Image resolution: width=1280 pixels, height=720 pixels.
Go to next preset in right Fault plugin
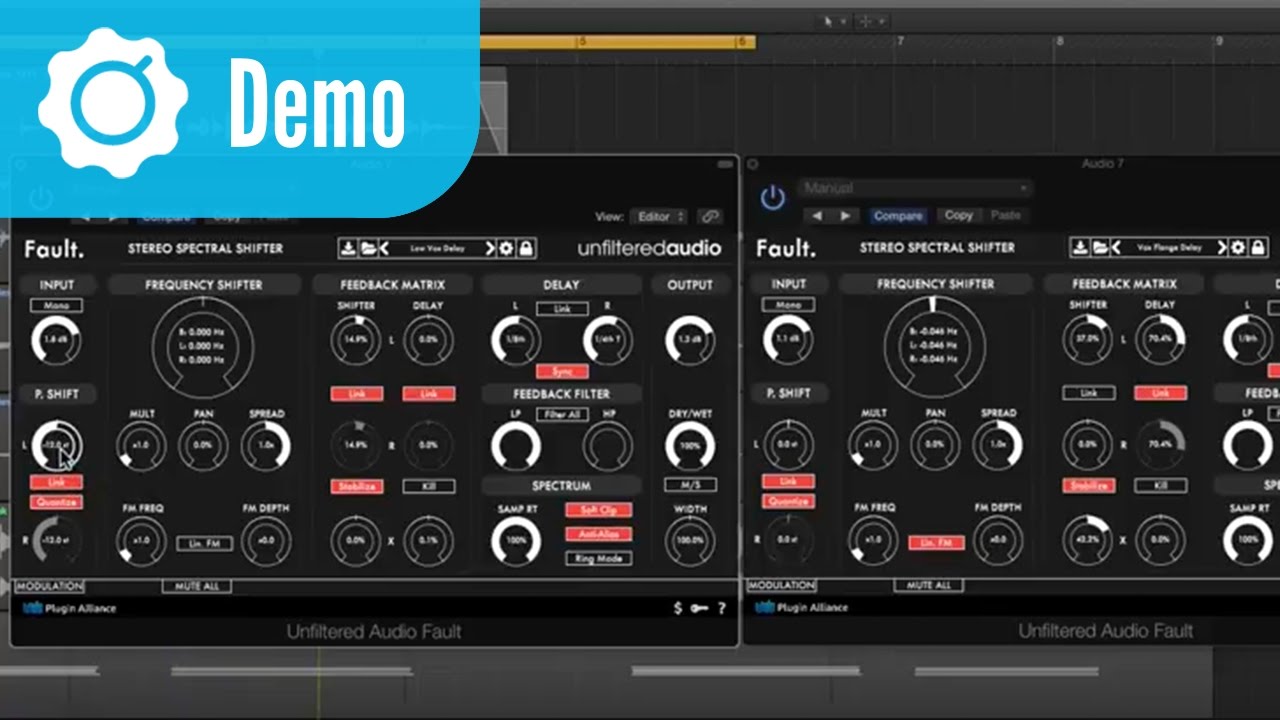pos(1222,248)
